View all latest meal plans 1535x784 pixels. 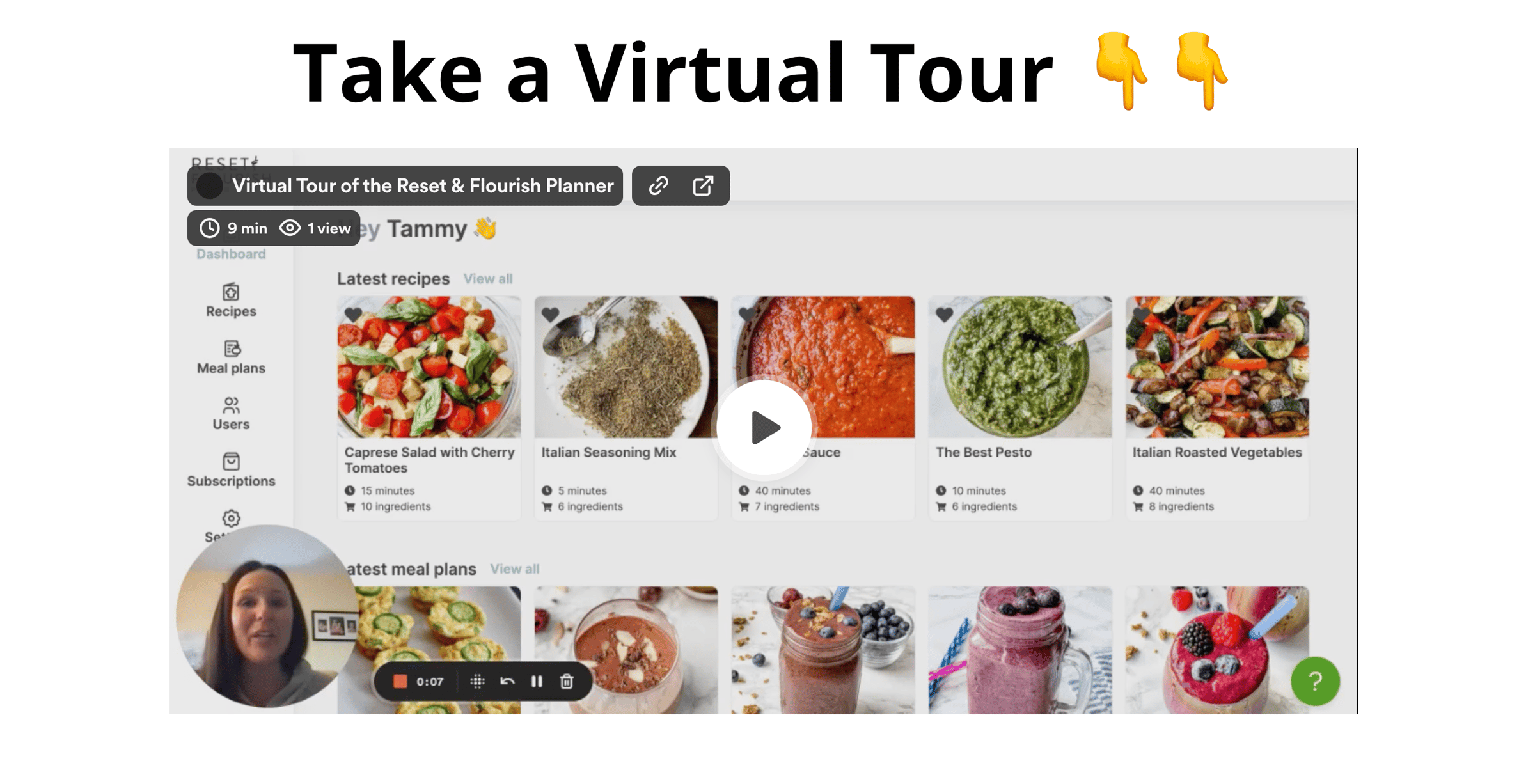515,569
